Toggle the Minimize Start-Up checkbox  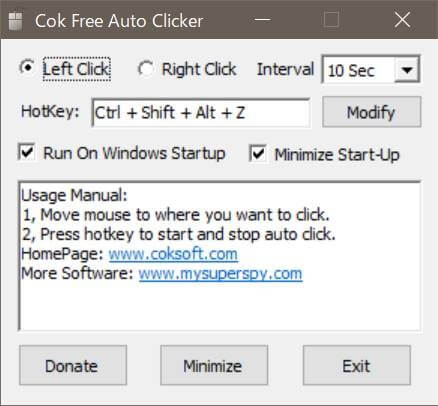pyautogui.click(x=258, y=153)
